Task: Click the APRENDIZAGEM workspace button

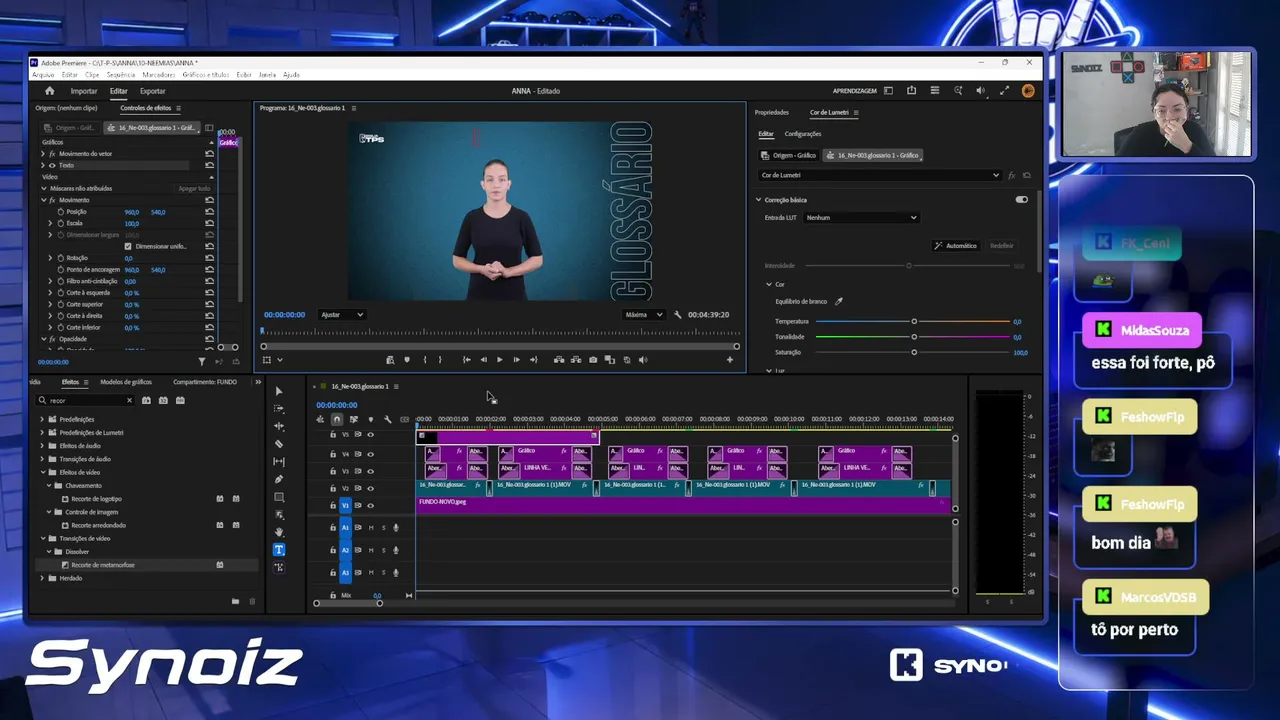Action: 855,91
